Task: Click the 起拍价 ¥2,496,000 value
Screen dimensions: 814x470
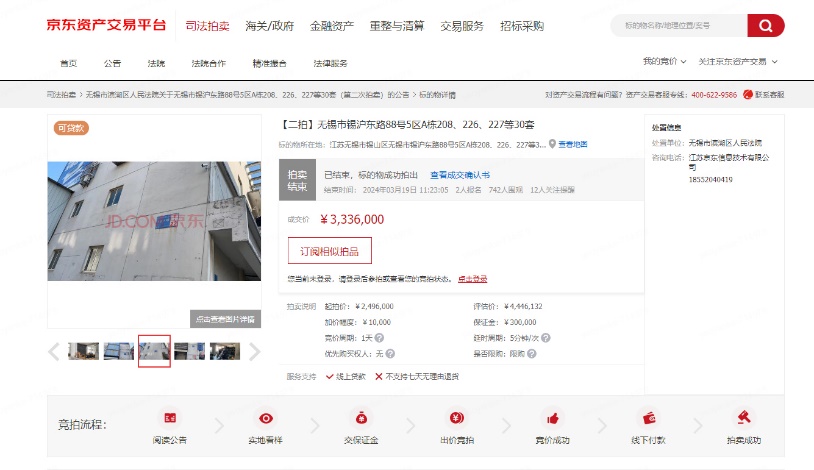Action: click(x=374, y=306)
